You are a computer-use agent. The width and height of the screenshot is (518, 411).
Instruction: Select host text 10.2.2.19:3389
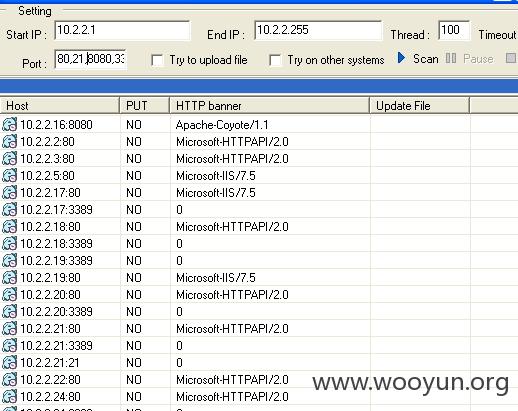coord(56,261)
